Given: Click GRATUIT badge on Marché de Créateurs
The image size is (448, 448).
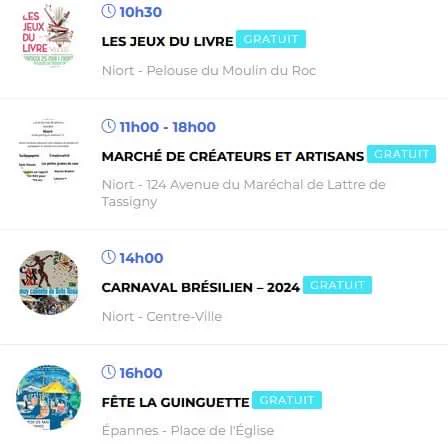Looking at the screenshot, I should coord(401,154).
